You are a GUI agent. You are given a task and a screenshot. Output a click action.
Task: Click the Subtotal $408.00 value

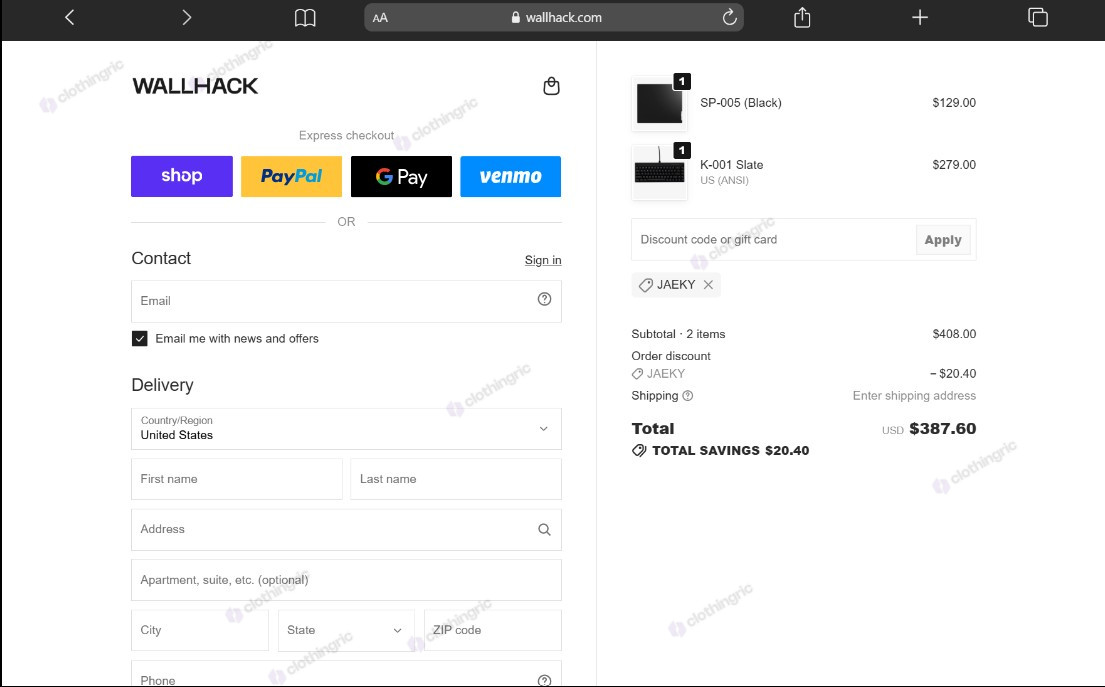pyautogui.click(x=954, y=334)
